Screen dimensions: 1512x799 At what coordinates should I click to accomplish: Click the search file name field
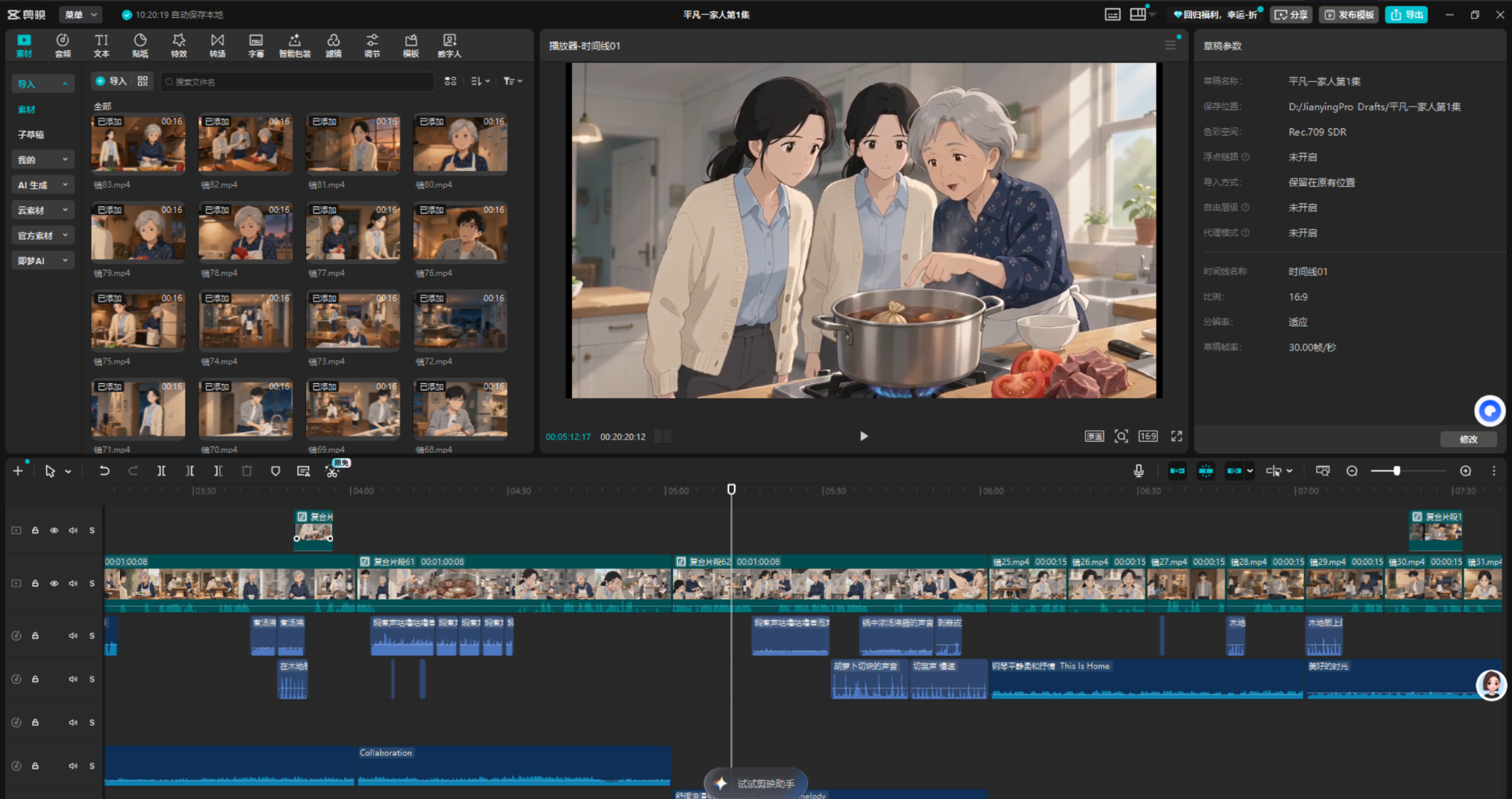[x=297, y=82]
